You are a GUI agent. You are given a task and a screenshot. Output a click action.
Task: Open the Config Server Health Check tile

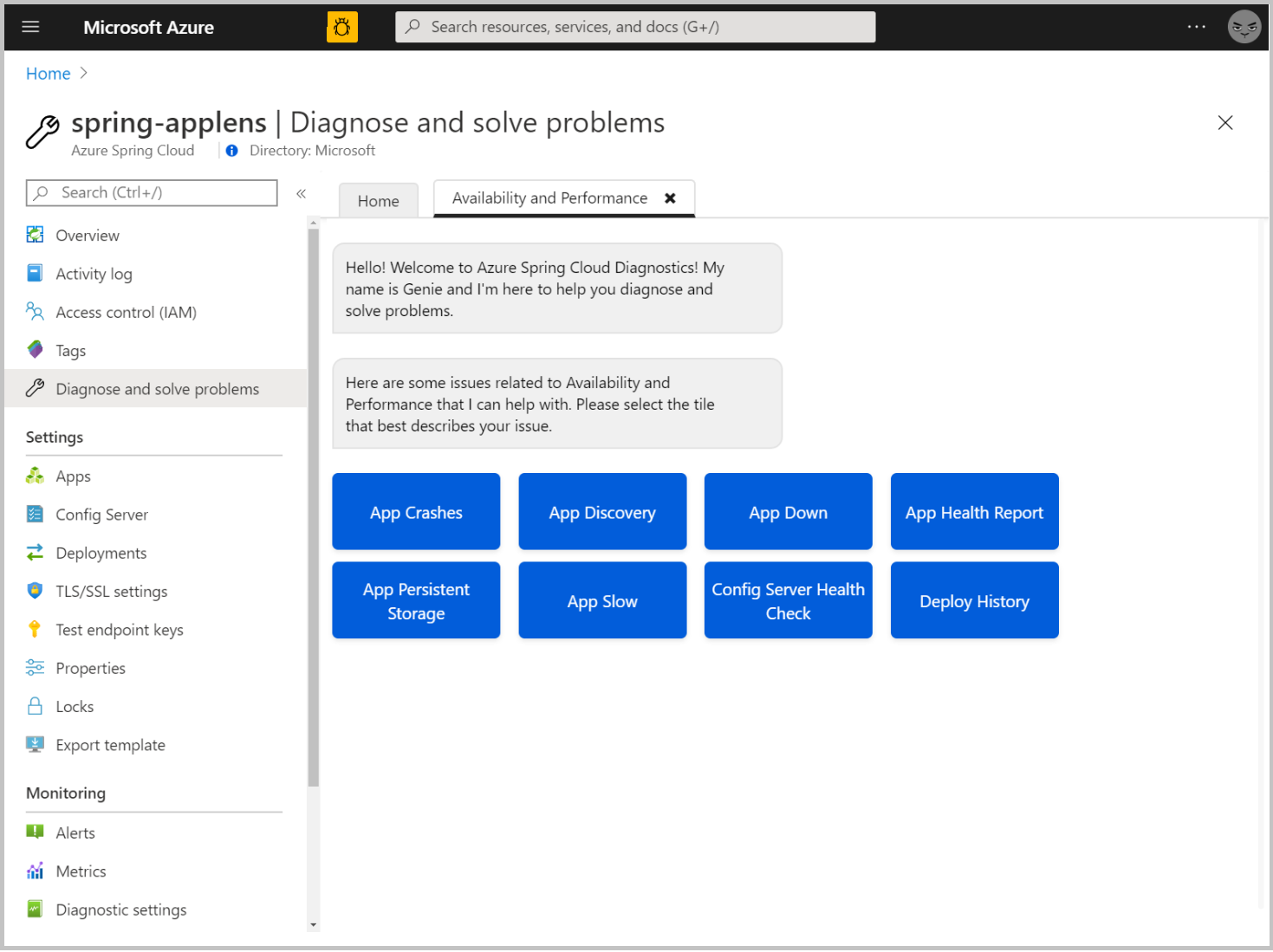point(789,600)
